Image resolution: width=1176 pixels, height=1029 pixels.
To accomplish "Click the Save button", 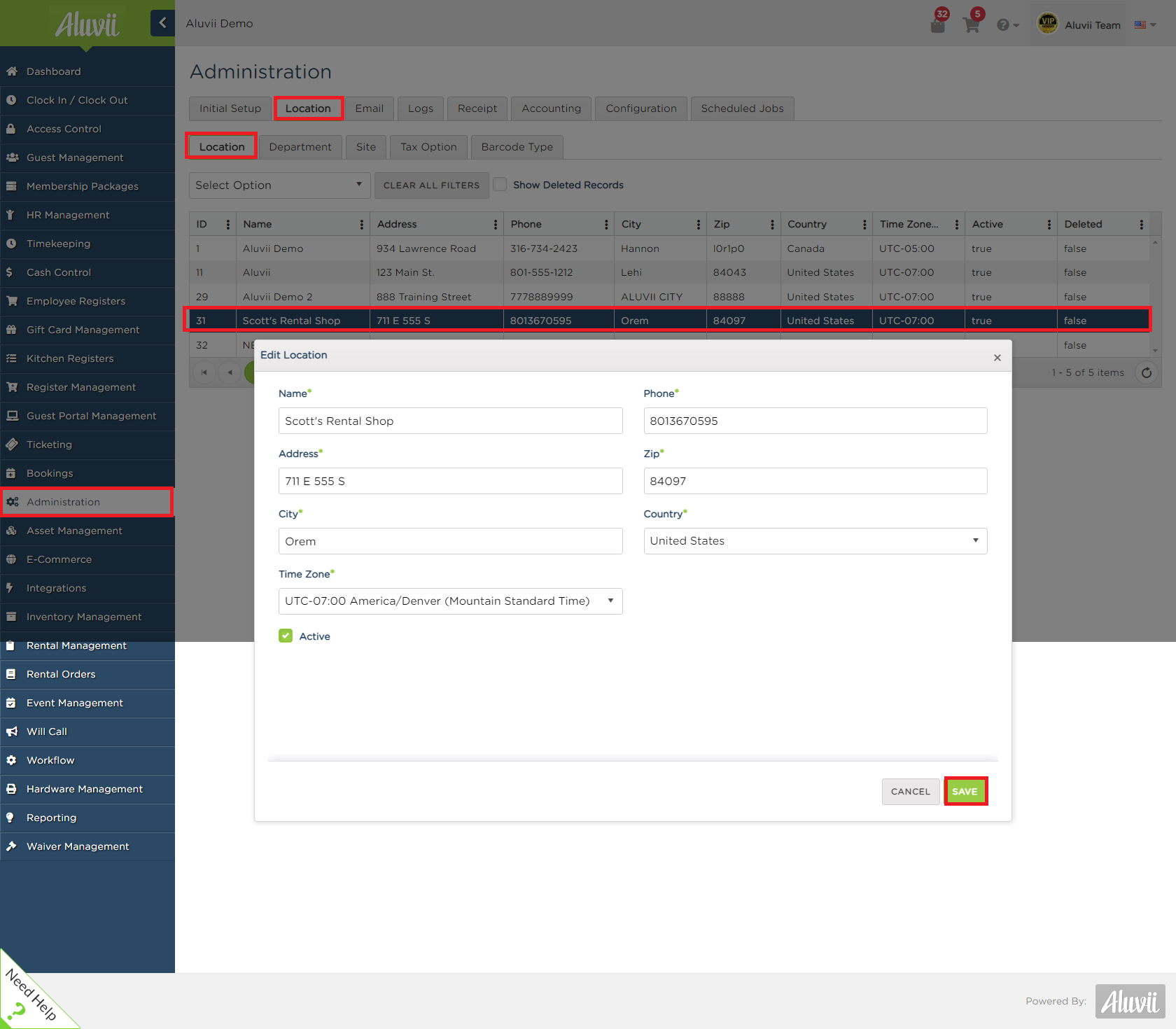I will [965, 792].
